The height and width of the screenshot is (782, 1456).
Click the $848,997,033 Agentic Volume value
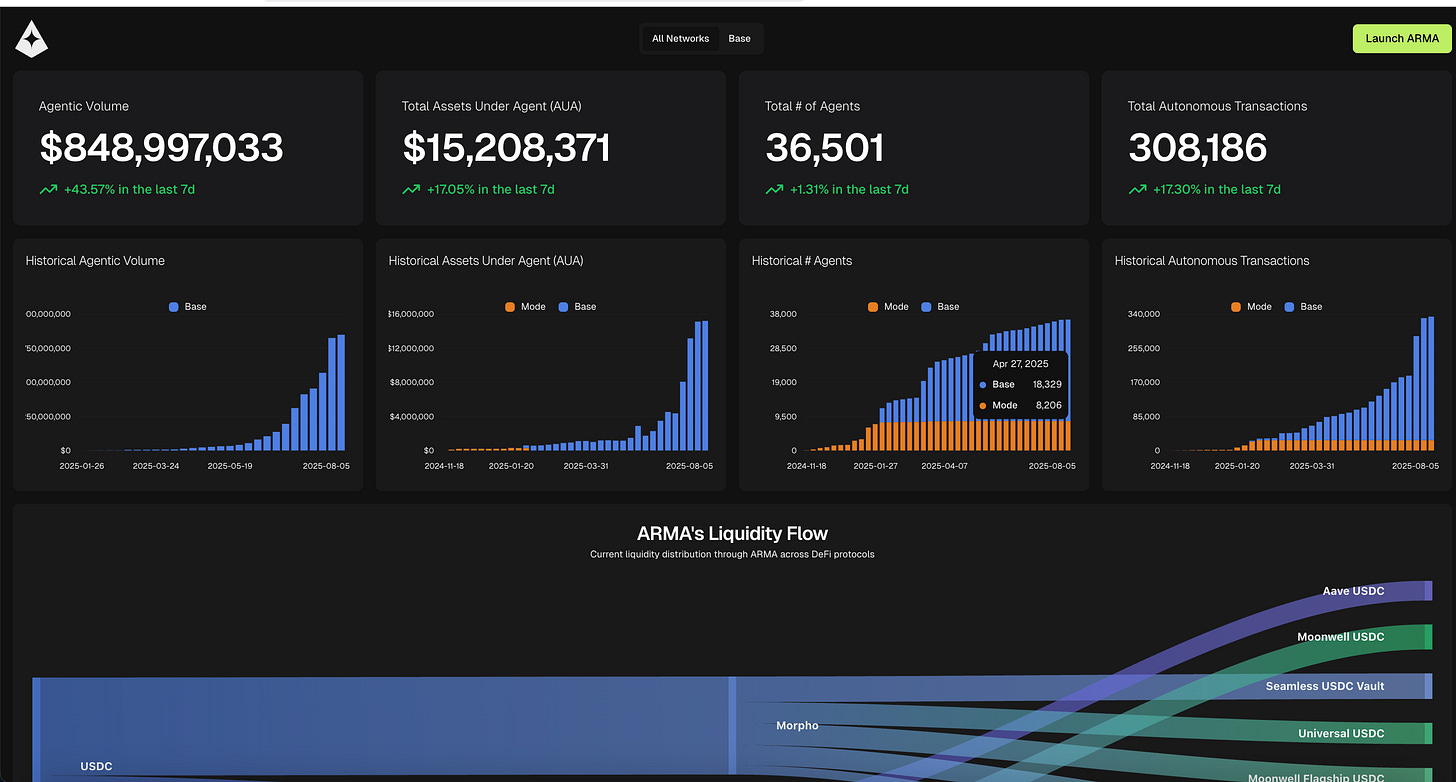point(161,148)
